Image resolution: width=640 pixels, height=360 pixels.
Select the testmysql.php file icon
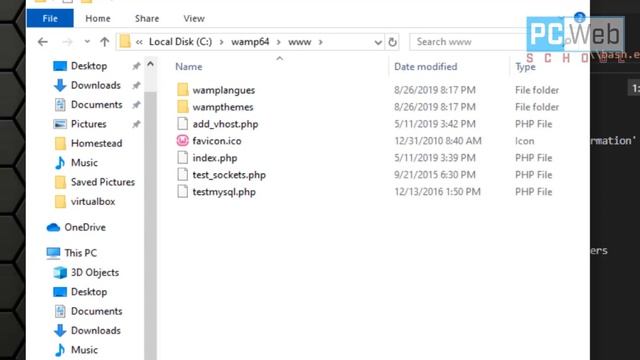183,191
